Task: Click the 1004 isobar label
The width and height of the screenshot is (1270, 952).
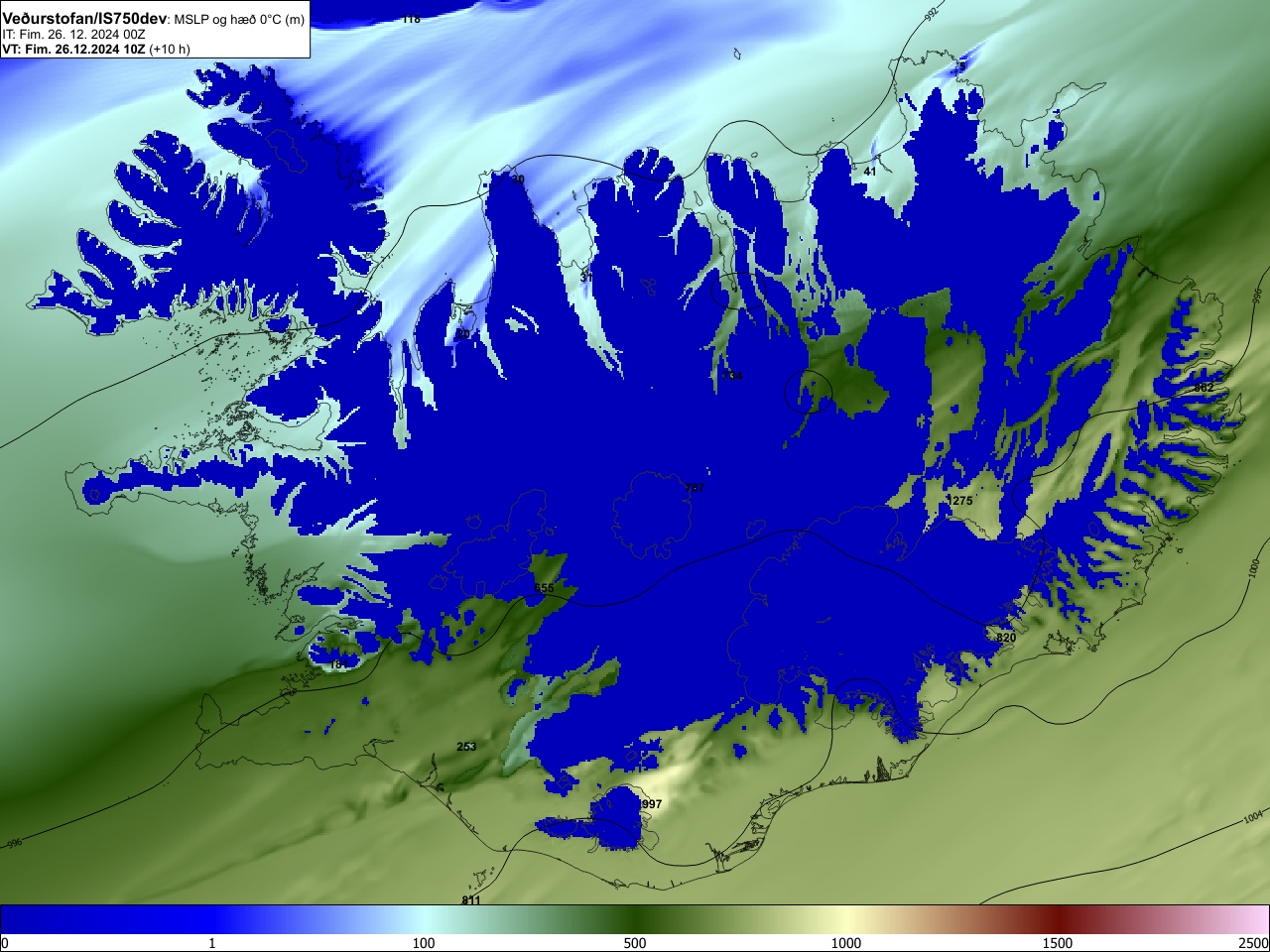Action: click(1253, 817)
